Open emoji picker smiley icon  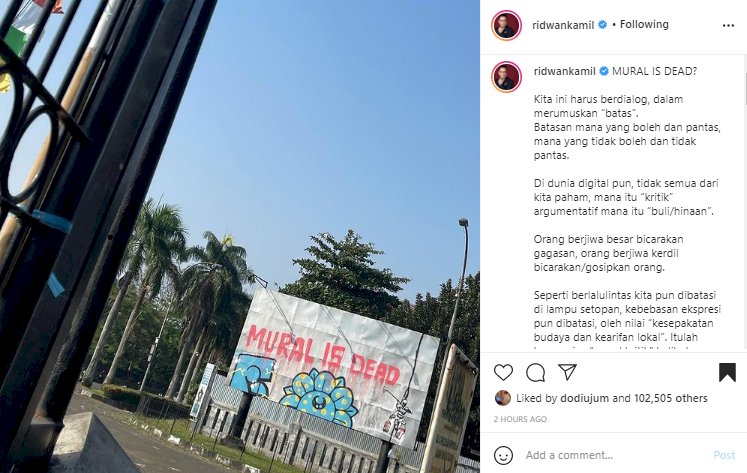click(x=503, y=455)
